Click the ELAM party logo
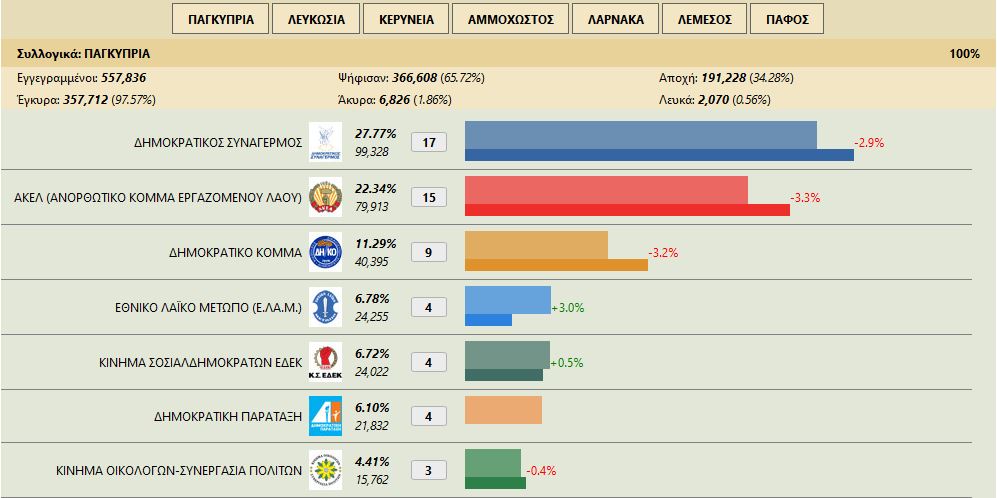The image size is (997, 498). click(x=325, y=307)
